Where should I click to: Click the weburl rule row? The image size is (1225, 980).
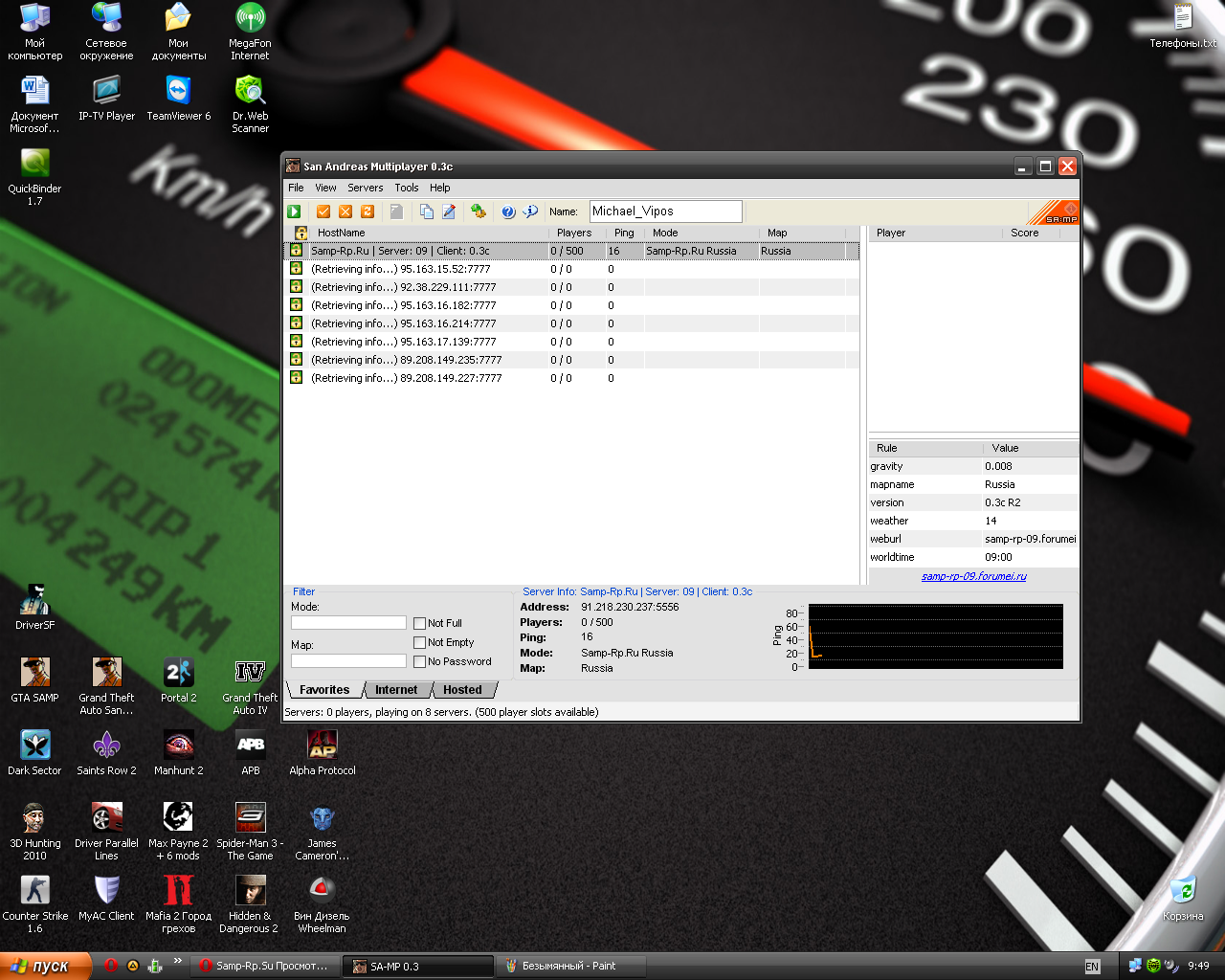pyautogui.click(x=973, y=539)
